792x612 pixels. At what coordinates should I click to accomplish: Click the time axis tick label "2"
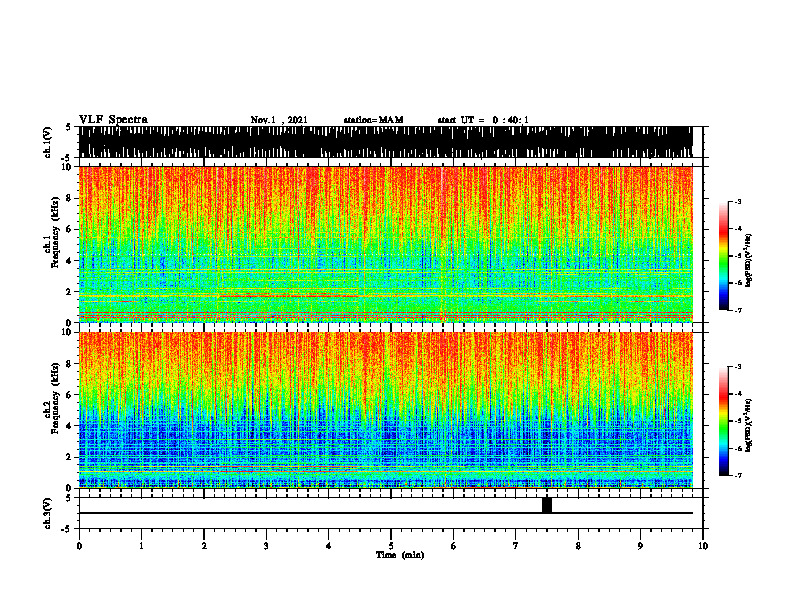point(204,546)
